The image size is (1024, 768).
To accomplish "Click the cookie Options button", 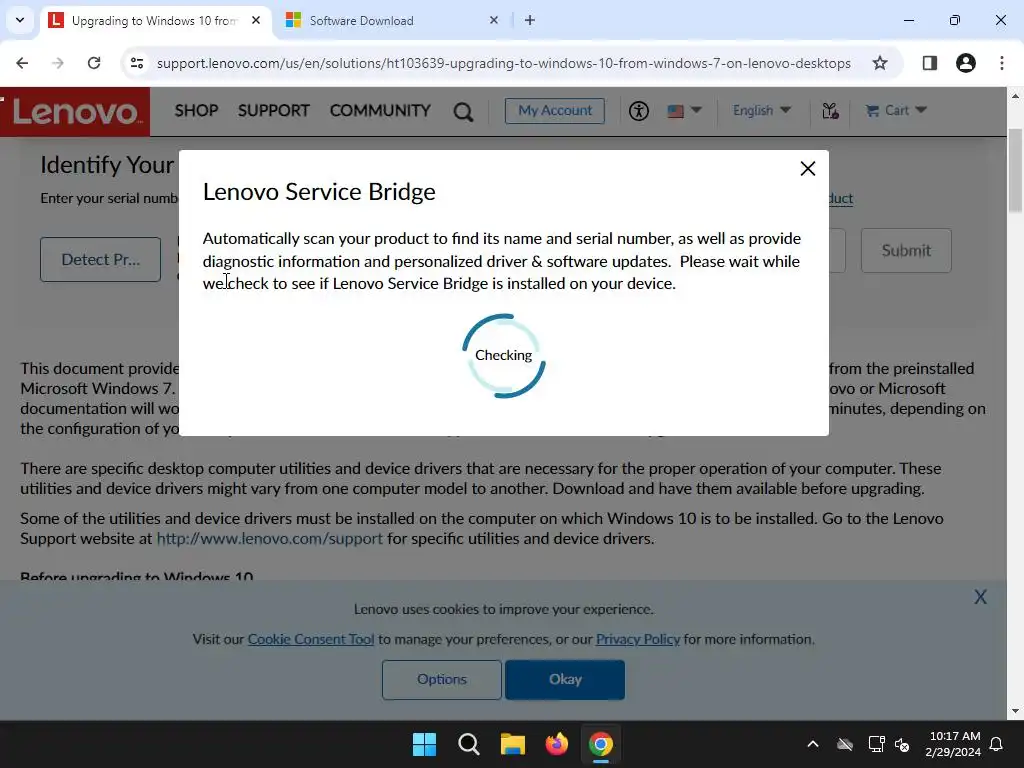I will click(x=441, y=679).
